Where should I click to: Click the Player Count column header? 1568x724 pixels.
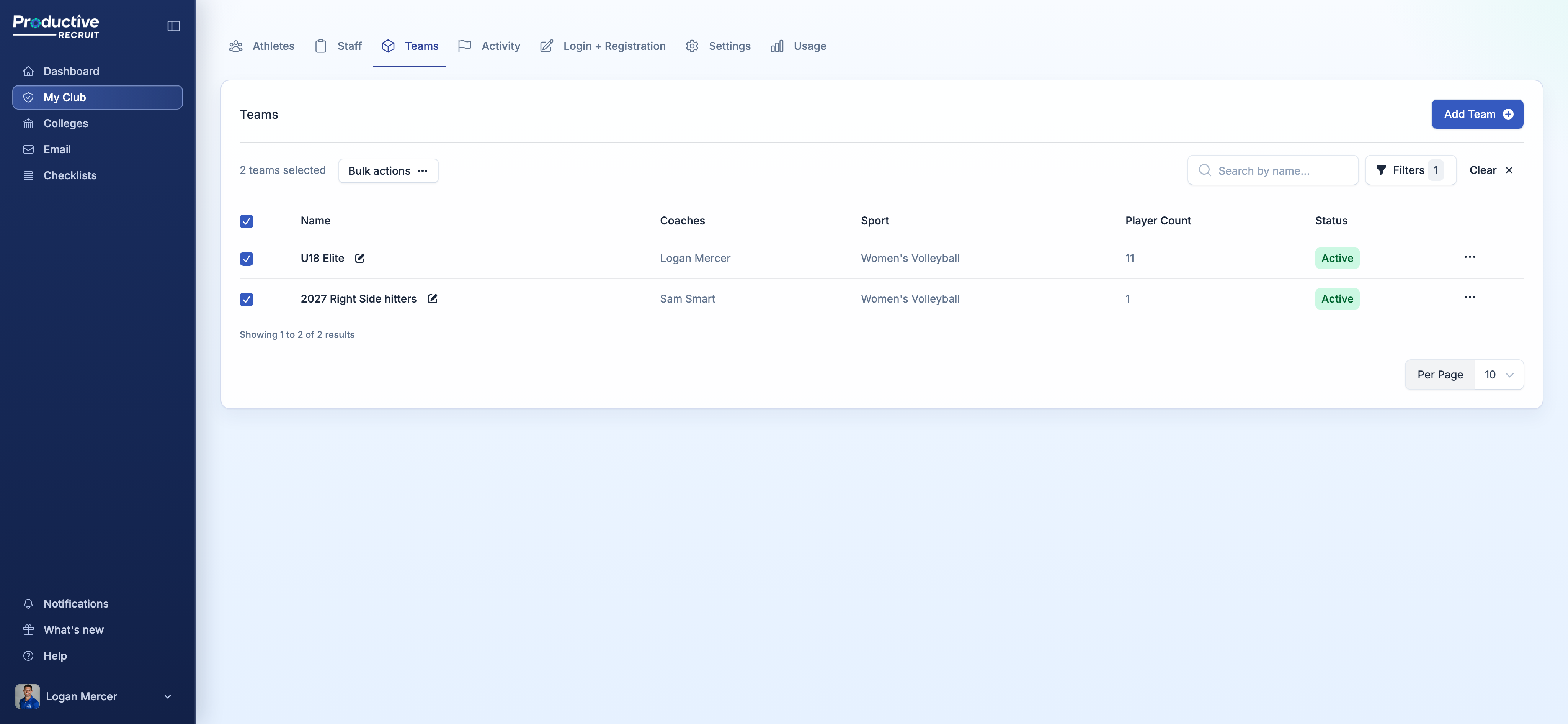(x=1158, y=220)
